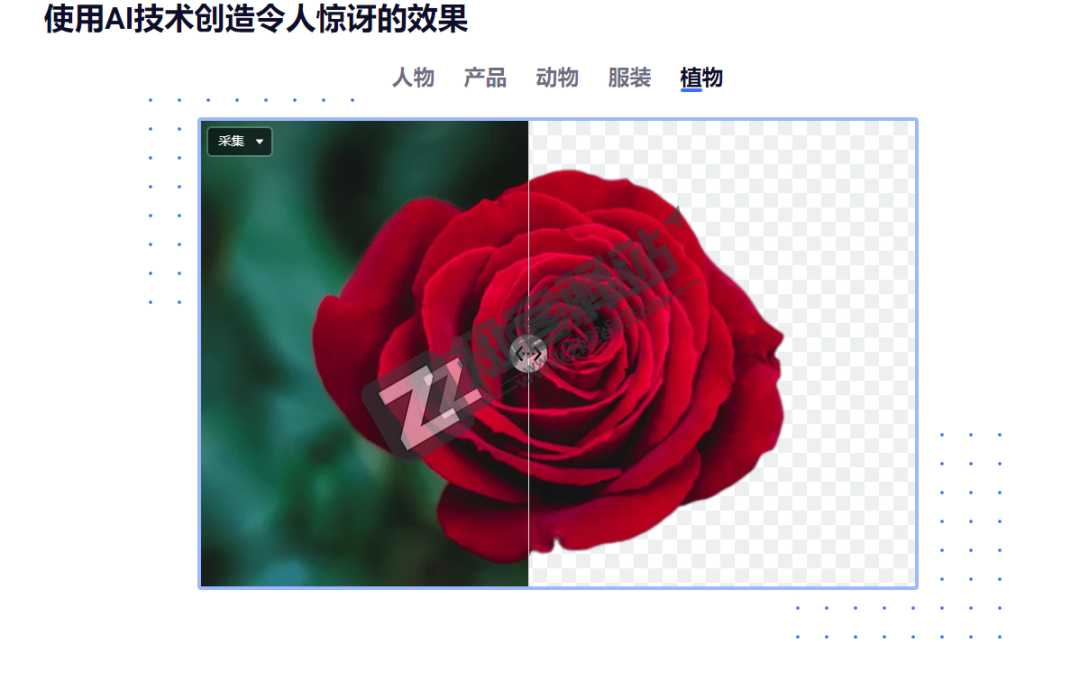This screenshot has width=1080, height=673.
Task: Select the active 植物 tab
Action: (701, 78)
